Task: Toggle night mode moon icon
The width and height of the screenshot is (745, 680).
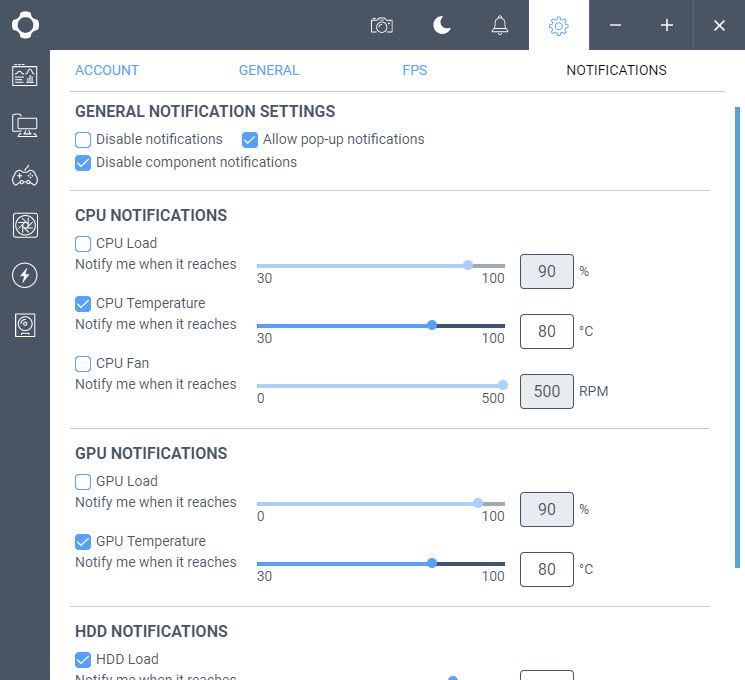Action: pyautogui.click(x=441, y=25)
